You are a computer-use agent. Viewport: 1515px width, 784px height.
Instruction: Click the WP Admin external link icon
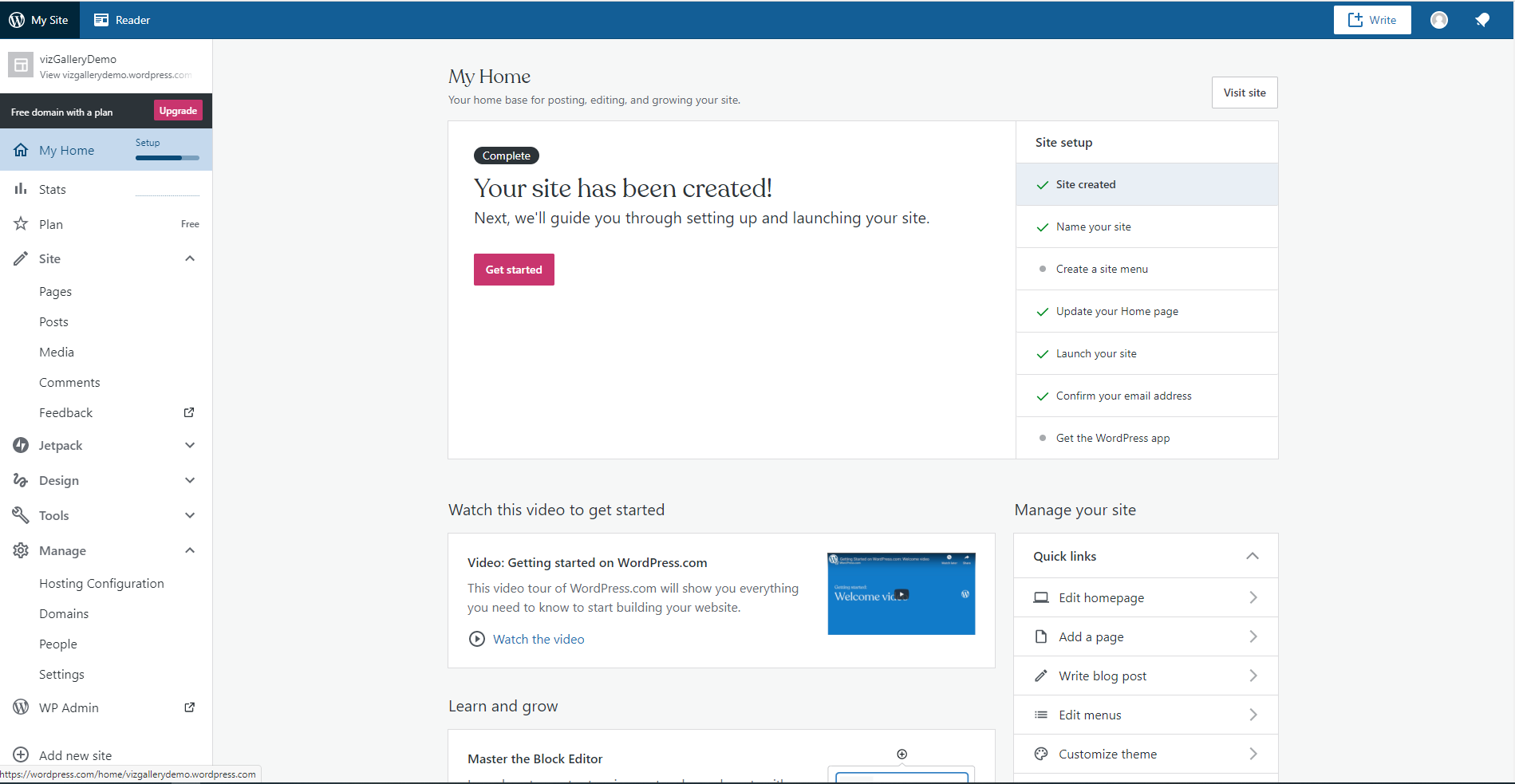pyautogui.click(x=189, y=707)
